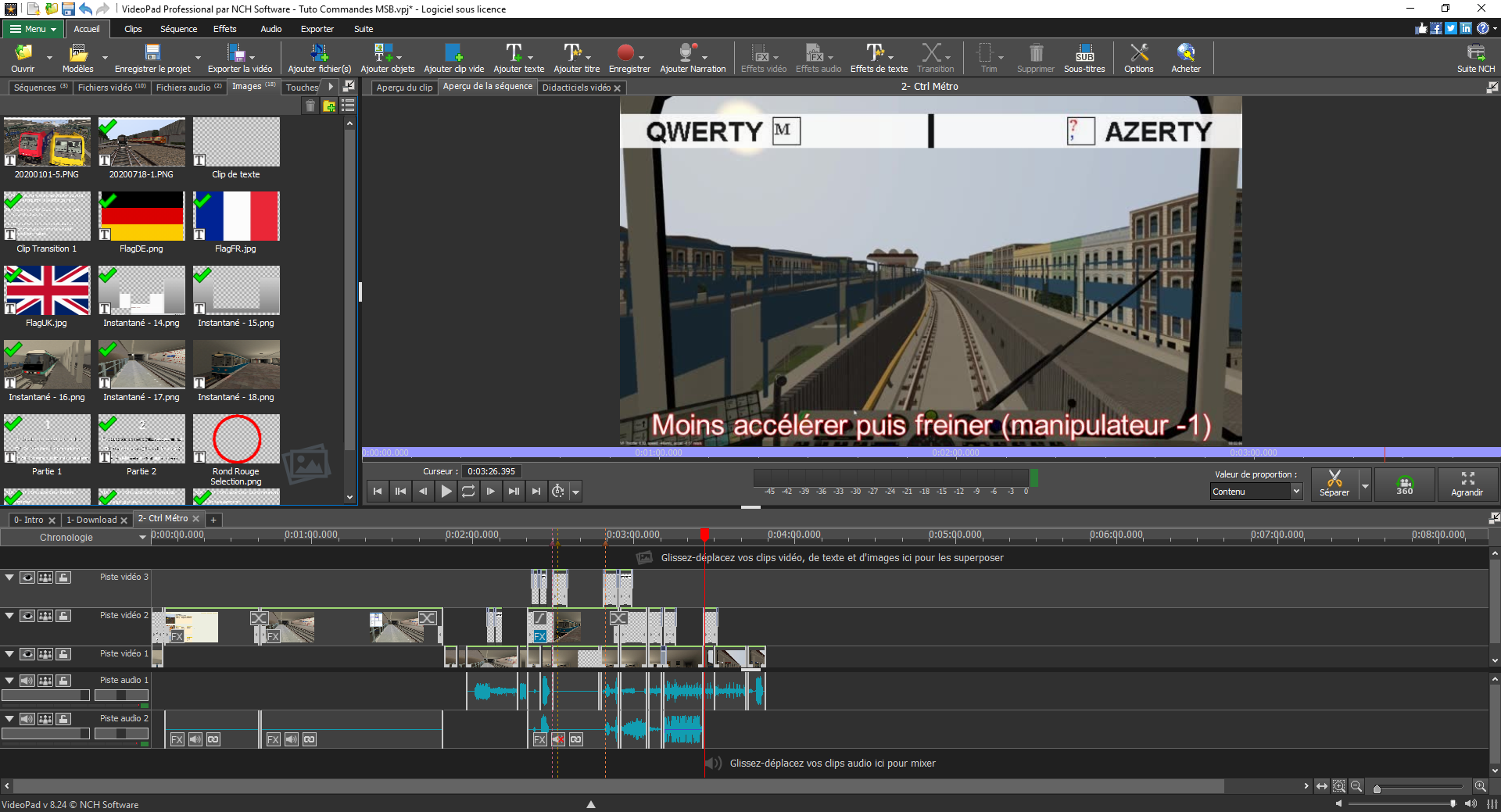Hide Piste vidéo 3 with eye icon
The width and height of the screenshot is (1501, 812).
(x=27, y=578)
